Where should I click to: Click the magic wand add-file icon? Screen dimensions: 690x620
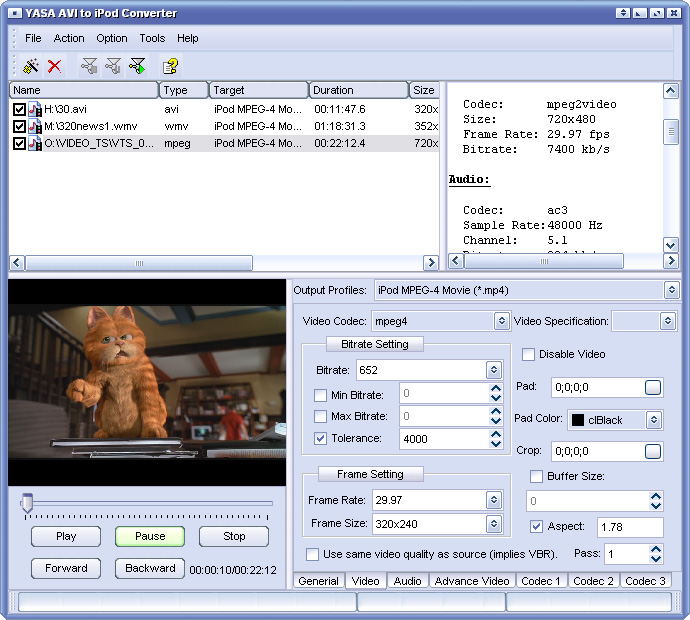click(31, 66)
